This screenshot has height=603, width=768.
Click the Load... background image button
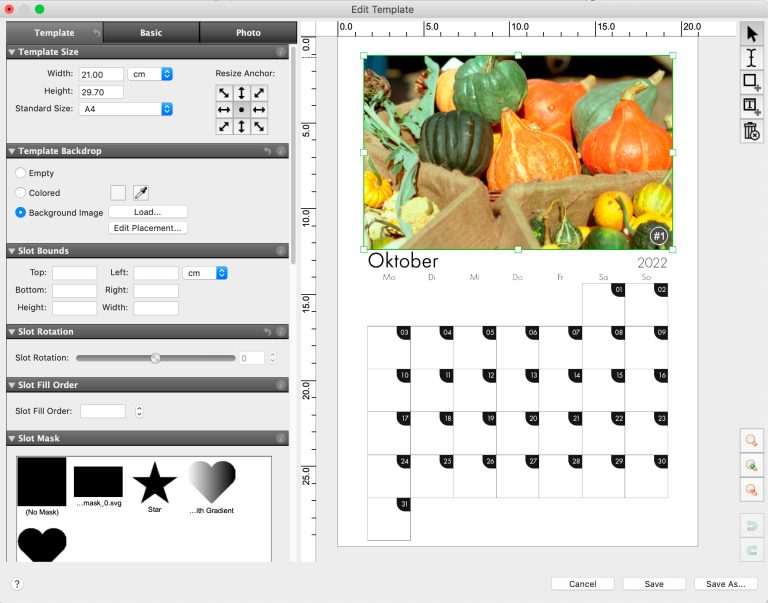pos(147,212)
